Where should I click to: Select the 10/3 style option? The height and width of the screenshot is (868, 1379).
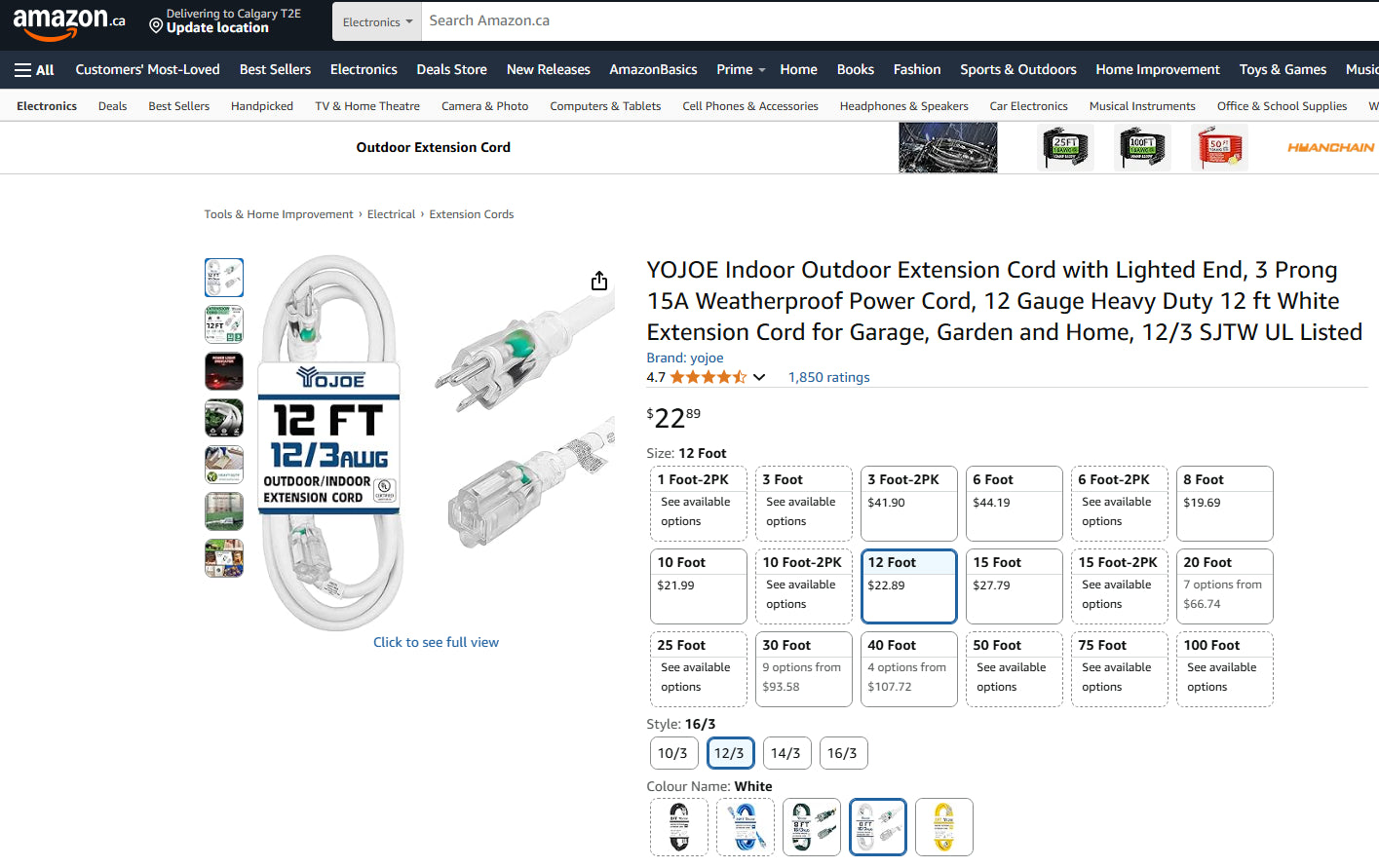[x=672, y=753]
